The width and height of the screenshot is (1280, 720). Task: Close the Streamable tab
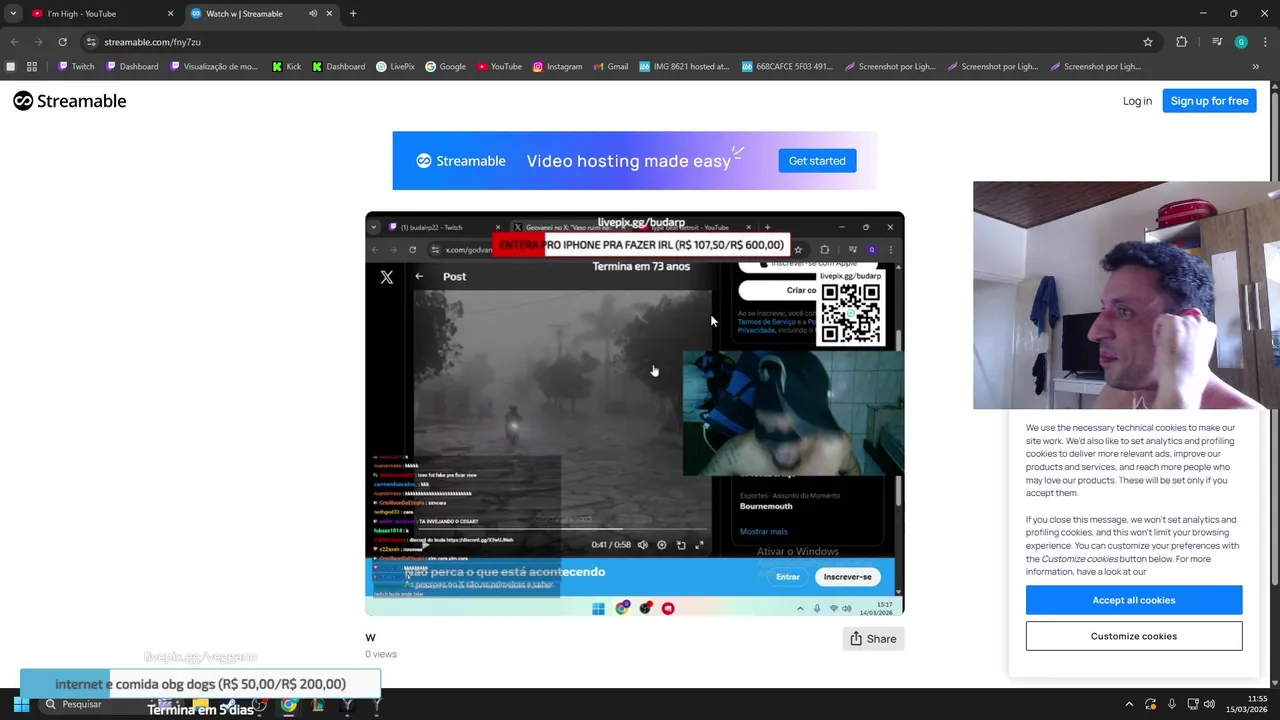point(329,14)
